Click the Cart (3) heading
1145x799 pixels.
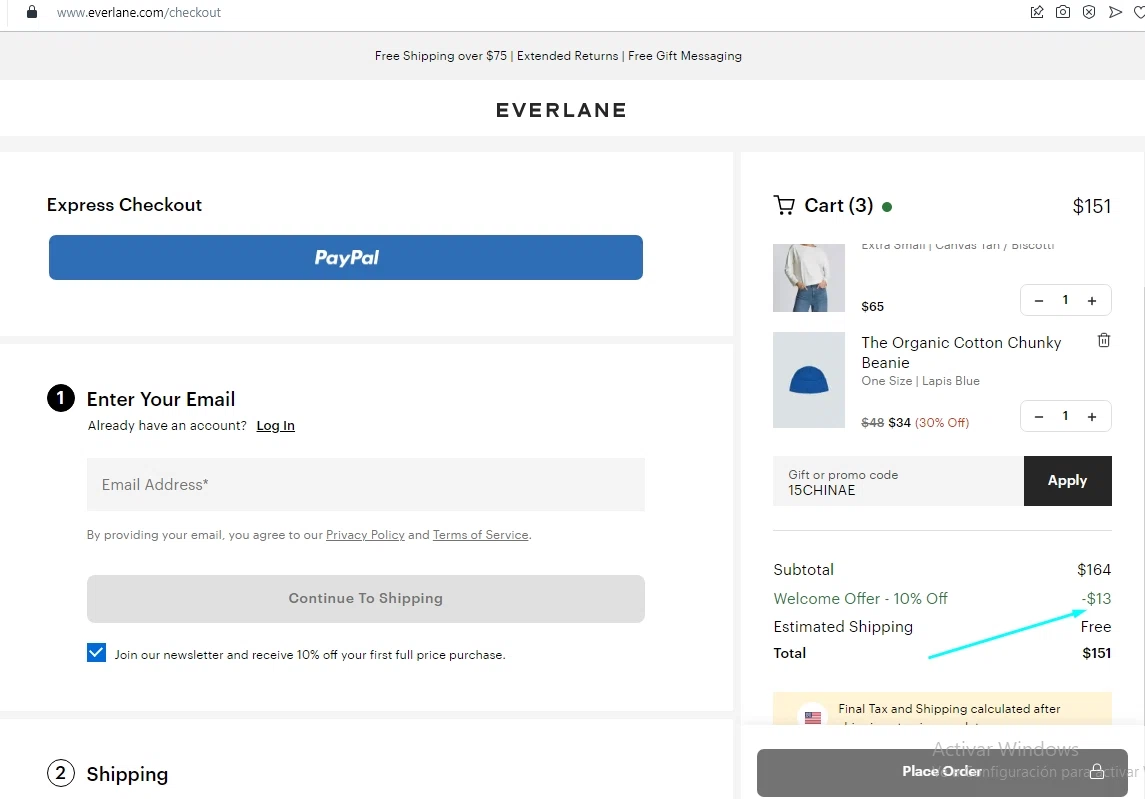(838, 205)
